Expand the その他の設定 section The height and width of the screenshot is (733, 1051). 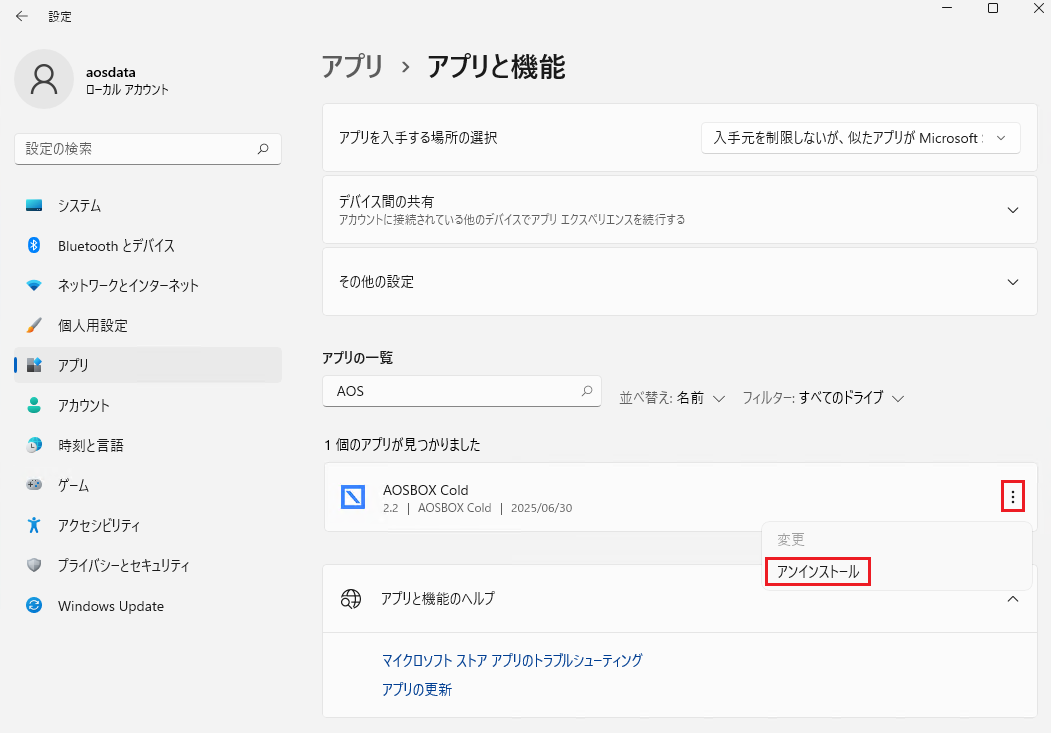(x=1012, y=282)
